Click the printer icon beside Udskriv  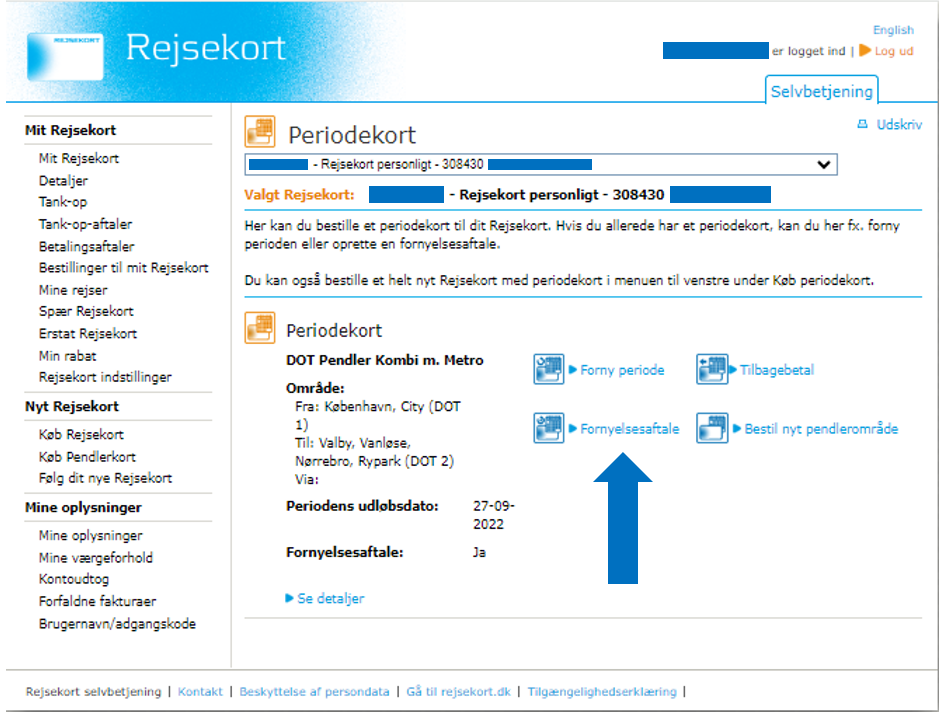pos(862,126)
